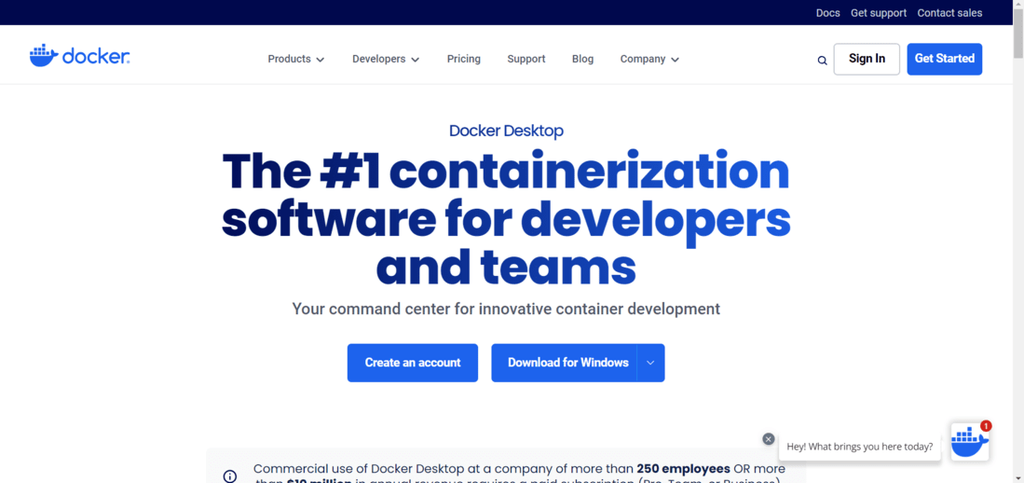Click Create an account button

pyautogui.click(x=413, y=363)
